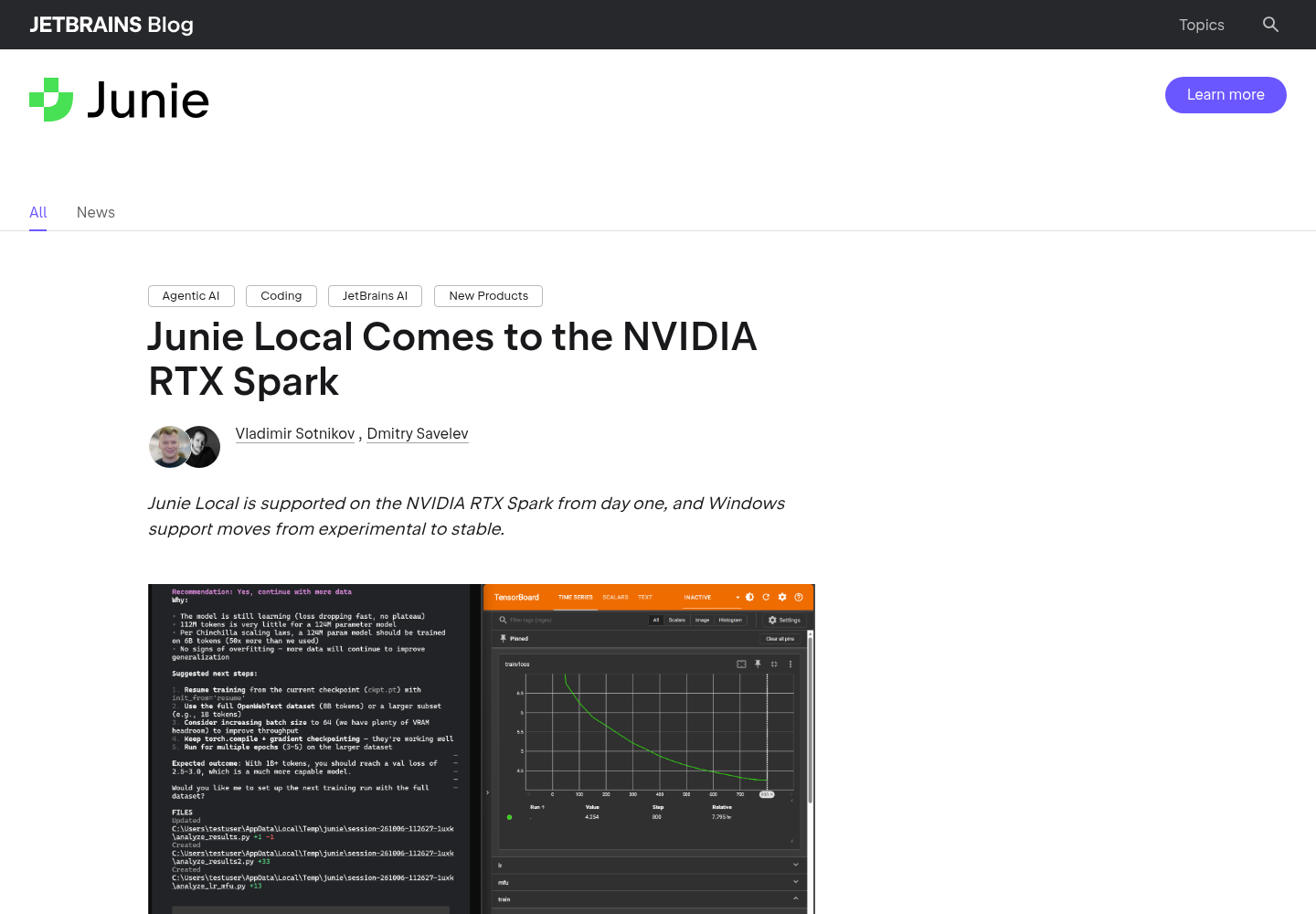Click the Learn more button

tap(1226, 95)
